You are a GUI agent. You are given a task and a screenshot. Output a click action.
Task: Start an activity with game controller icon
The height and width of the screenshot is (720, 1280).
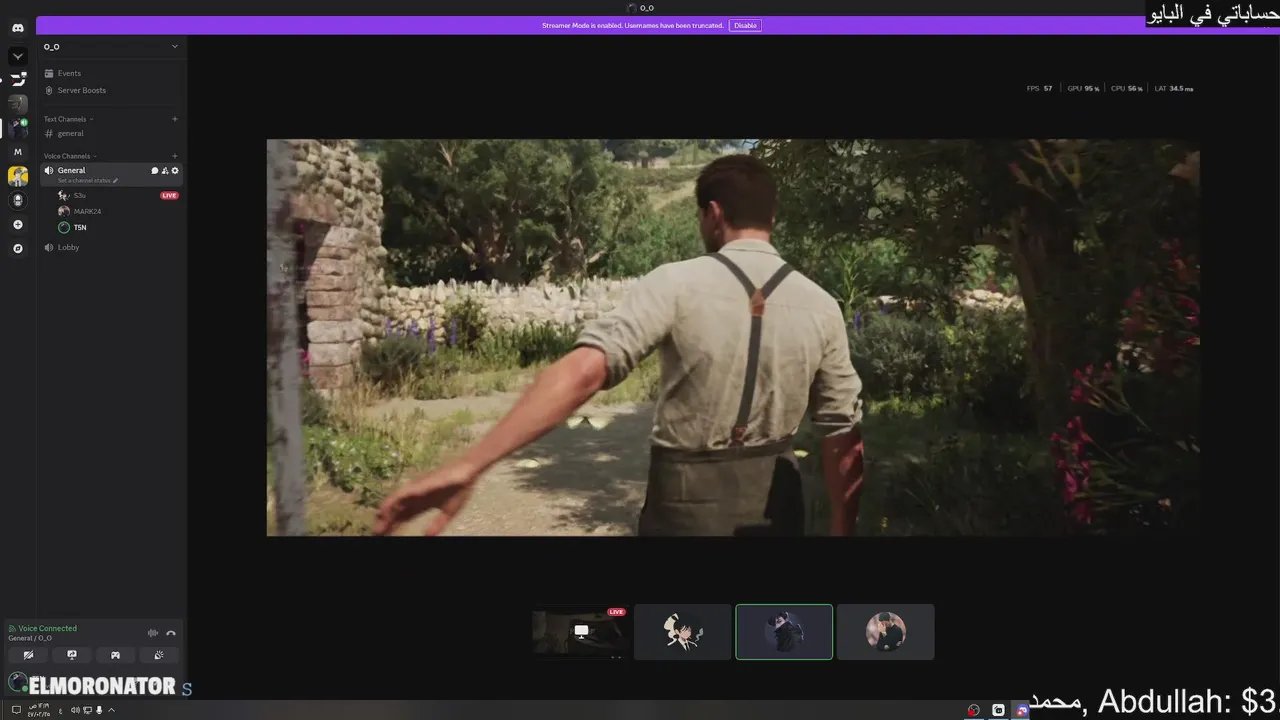pyautogui.click(x=115, y=655)
